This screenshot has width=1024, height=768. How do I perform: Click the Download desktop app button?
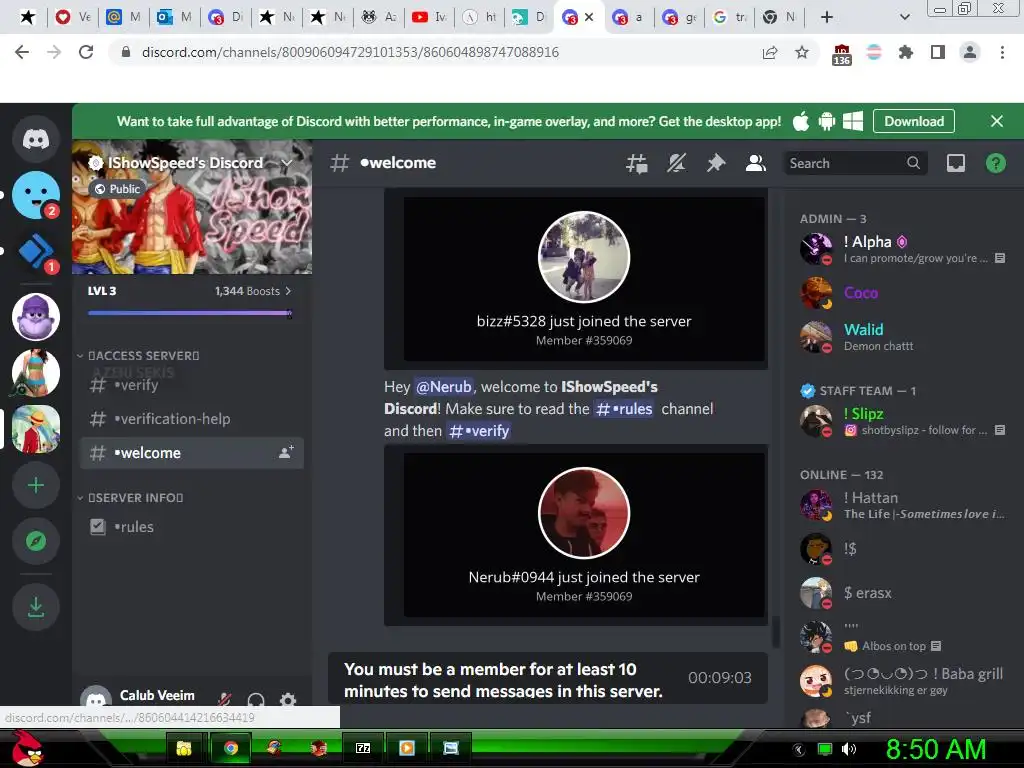(x=914, y=121)
